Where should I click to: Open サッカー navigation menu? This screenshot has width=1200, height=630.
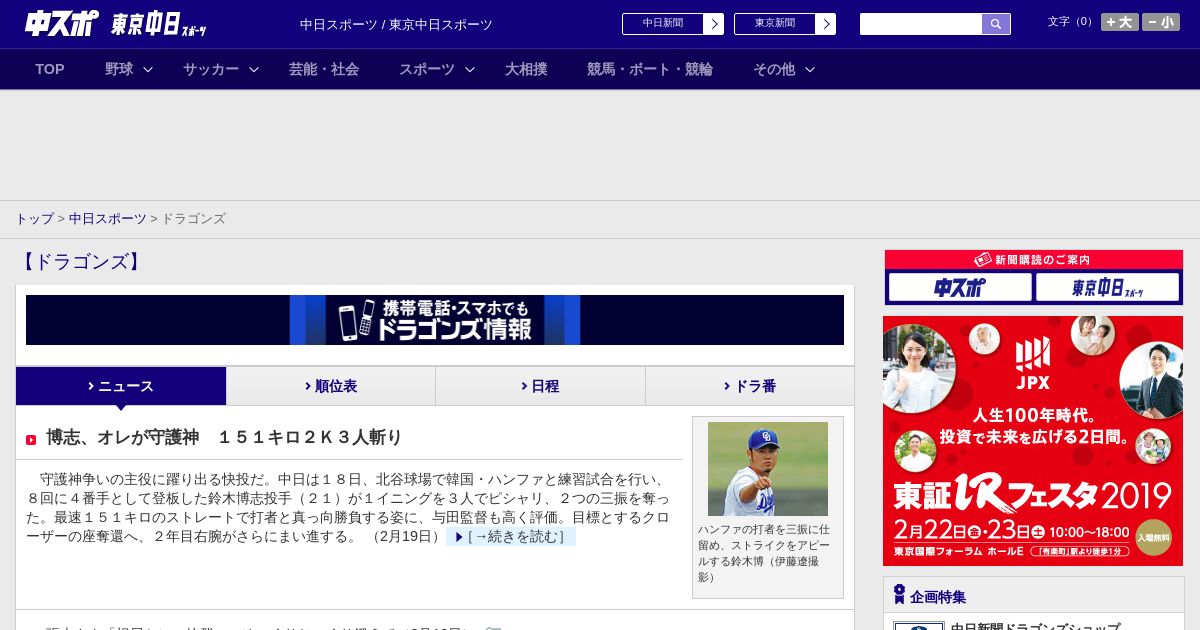(211, 69)
